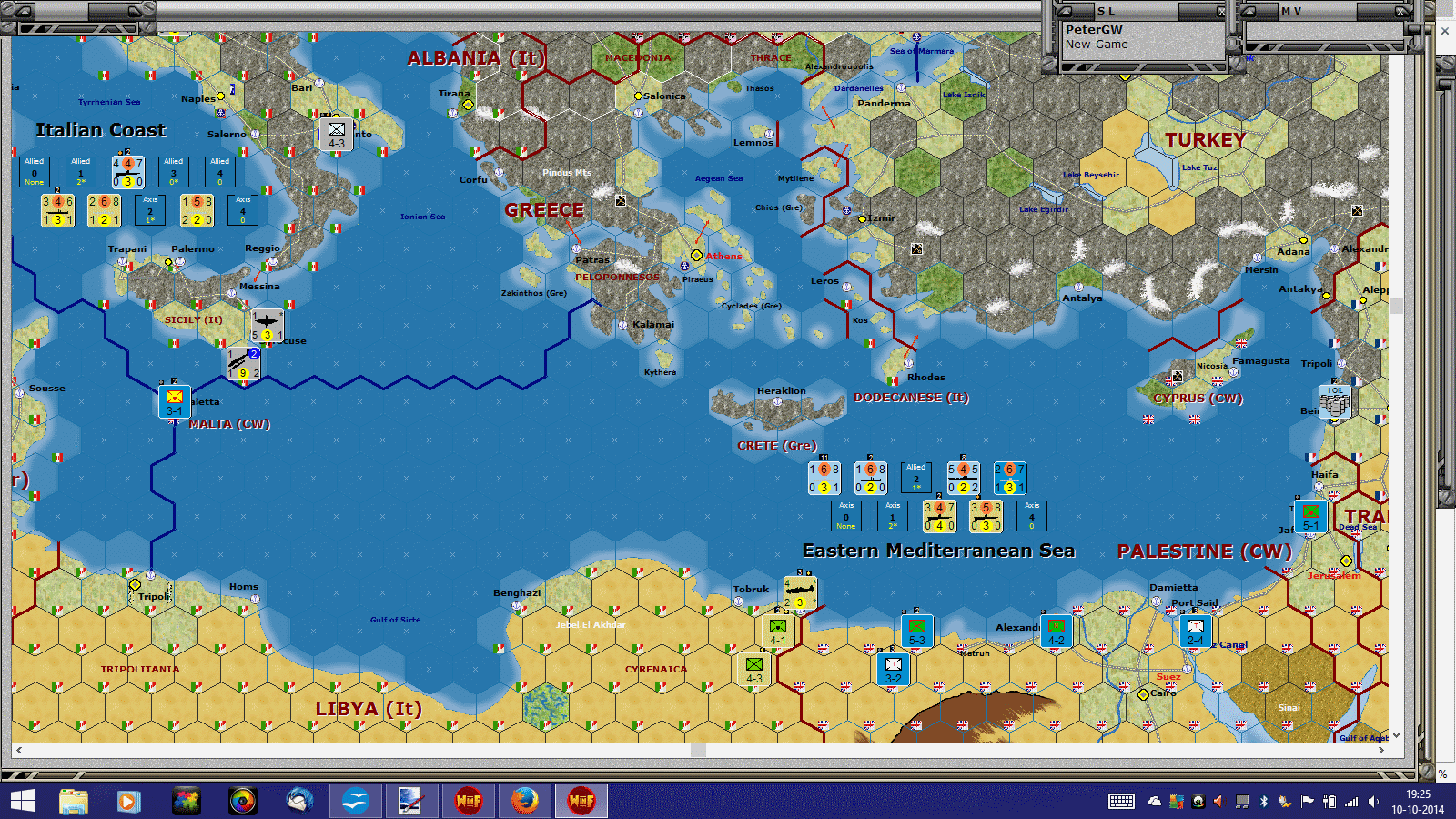Click the Cairo city marker
The width and height of the screenshot is (1456, 819).
point(1143,694)
